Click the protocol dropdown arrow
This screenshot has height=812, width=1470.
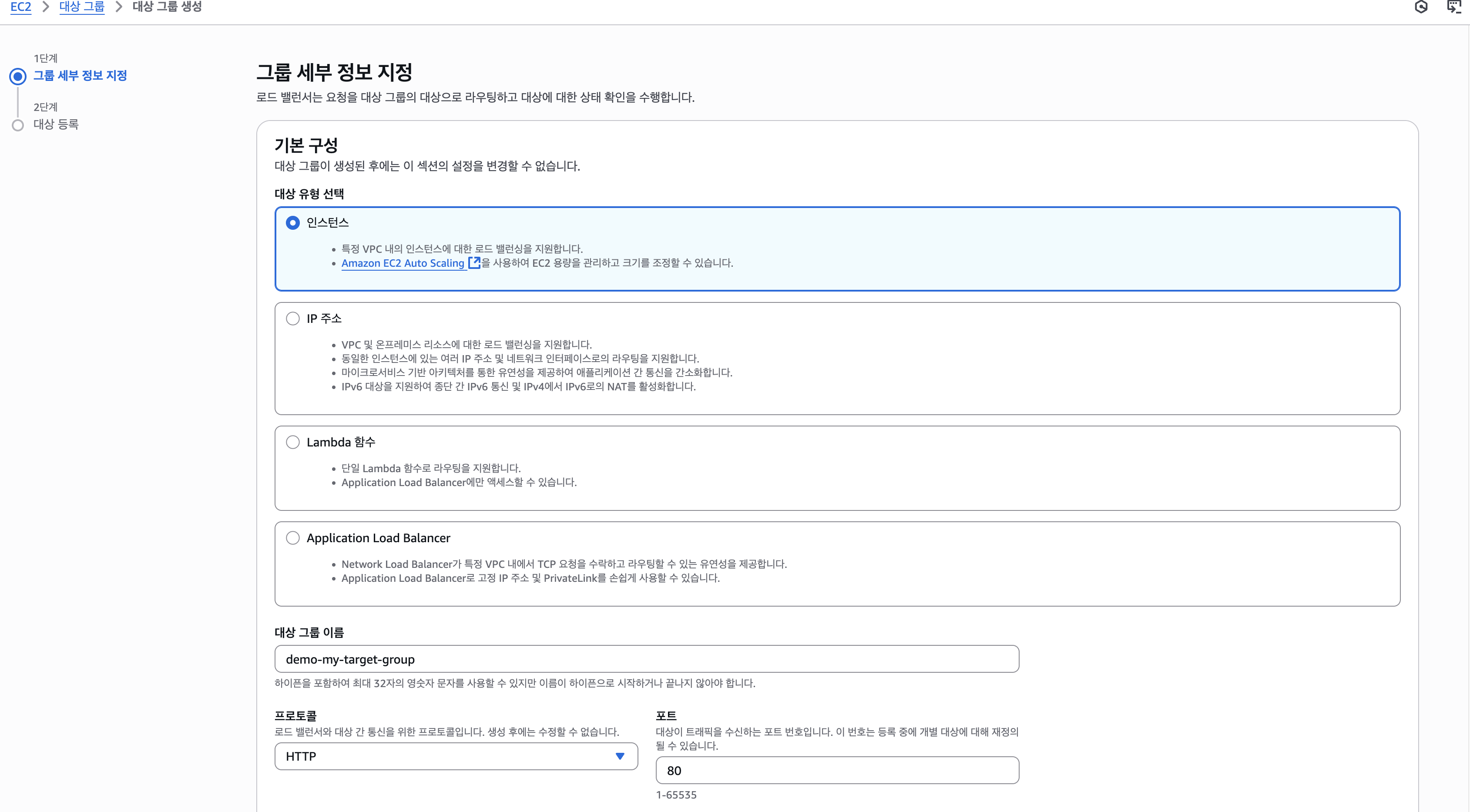[x=620, y=756]
